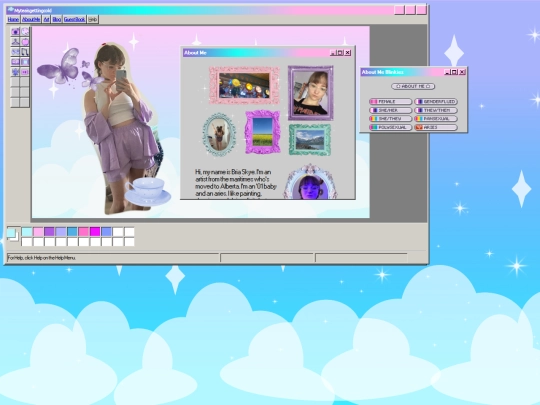540x405 pixels.
Task: Minimize the About Me Blinkies window
Action: 447,72
